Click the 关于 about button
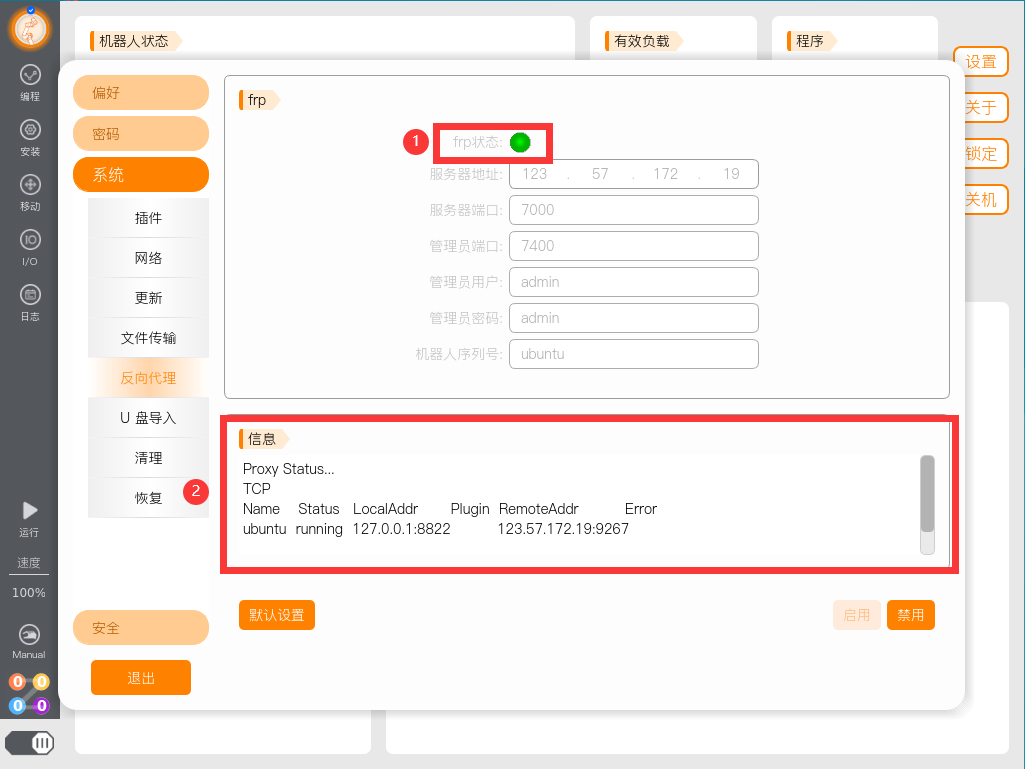The image size is (1025, 769). click(x=986, y=107)
